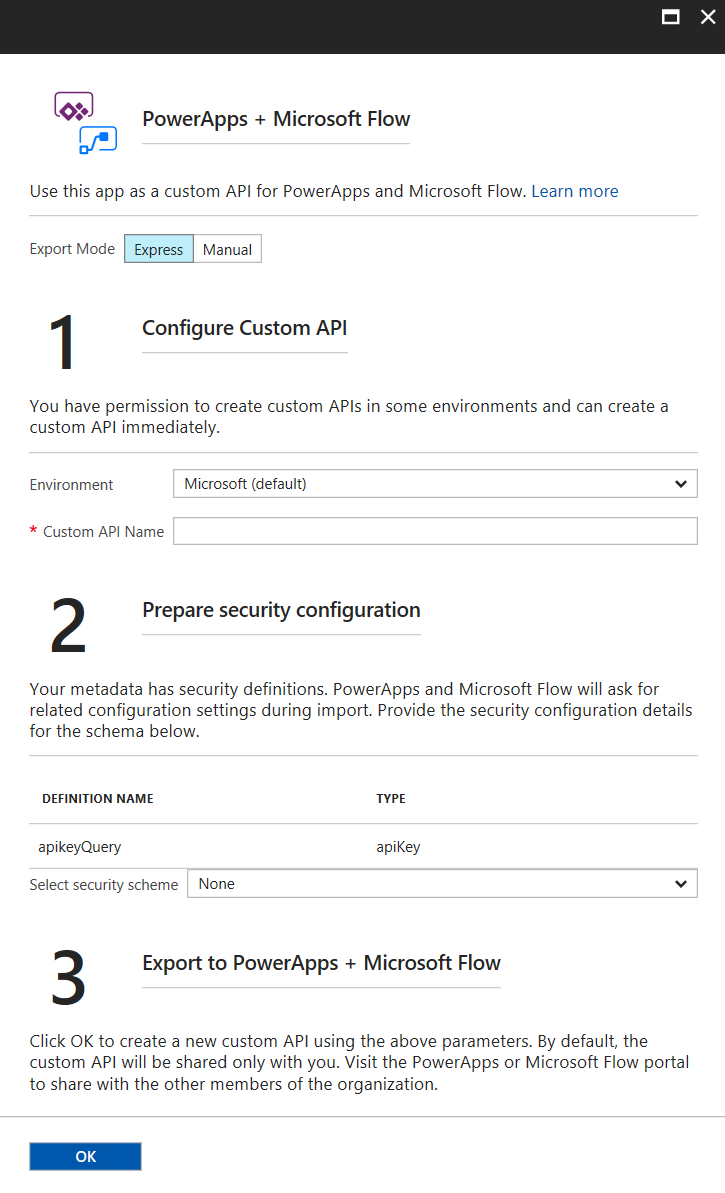This screenshot has width=725, height=1193.
Task: Switch Export Mode to Manual
Action: [227, 249]
